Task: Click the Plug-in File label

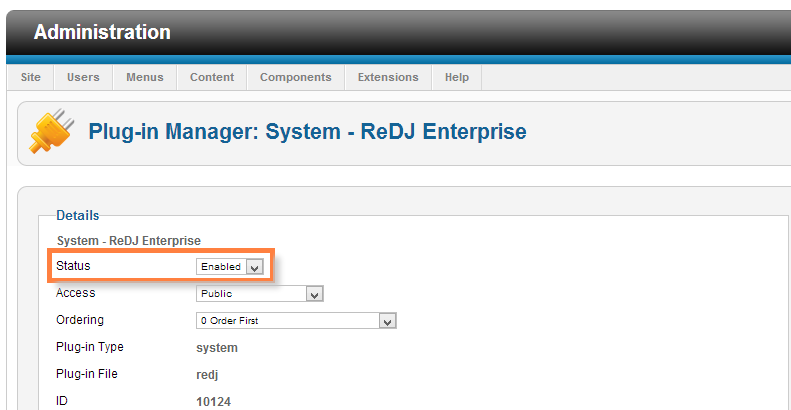Action: click(87, 374)
